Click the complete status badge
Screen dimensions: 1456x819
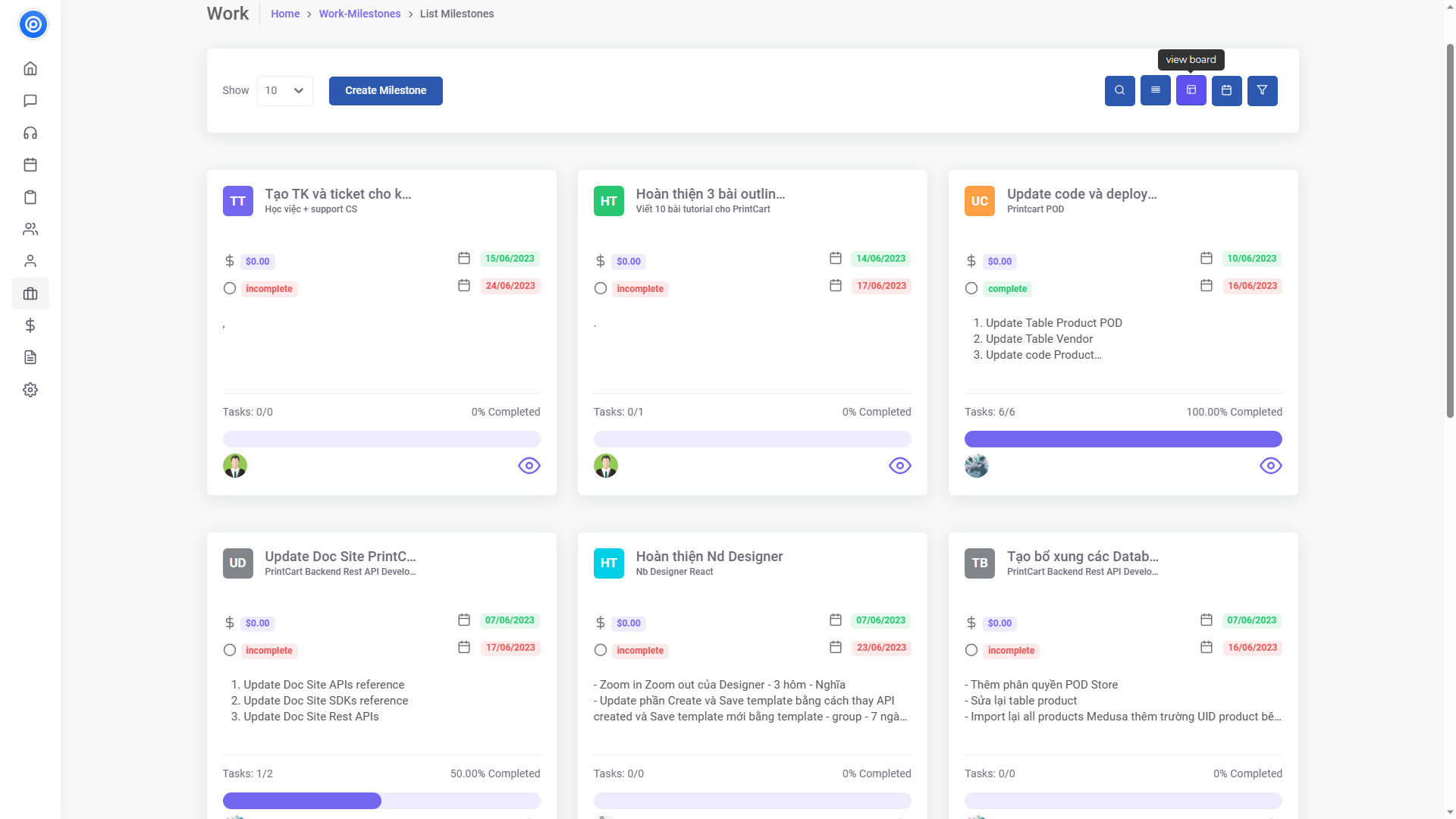[x=1007, y=289]
